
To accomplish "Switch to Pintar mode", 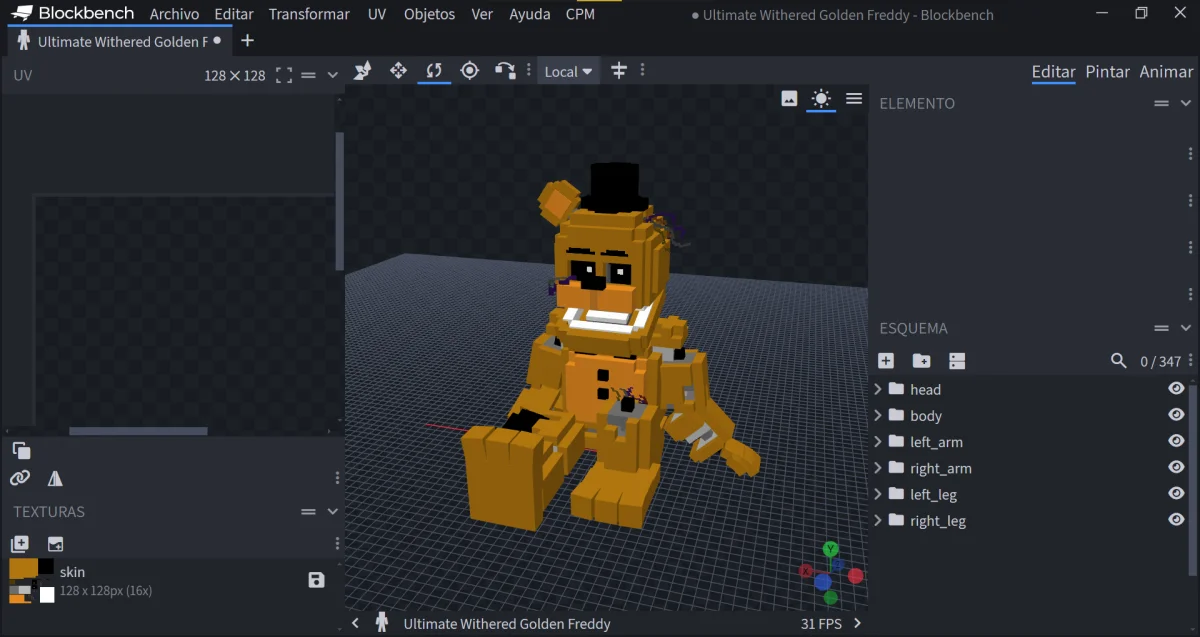I will coord(1108,71).
